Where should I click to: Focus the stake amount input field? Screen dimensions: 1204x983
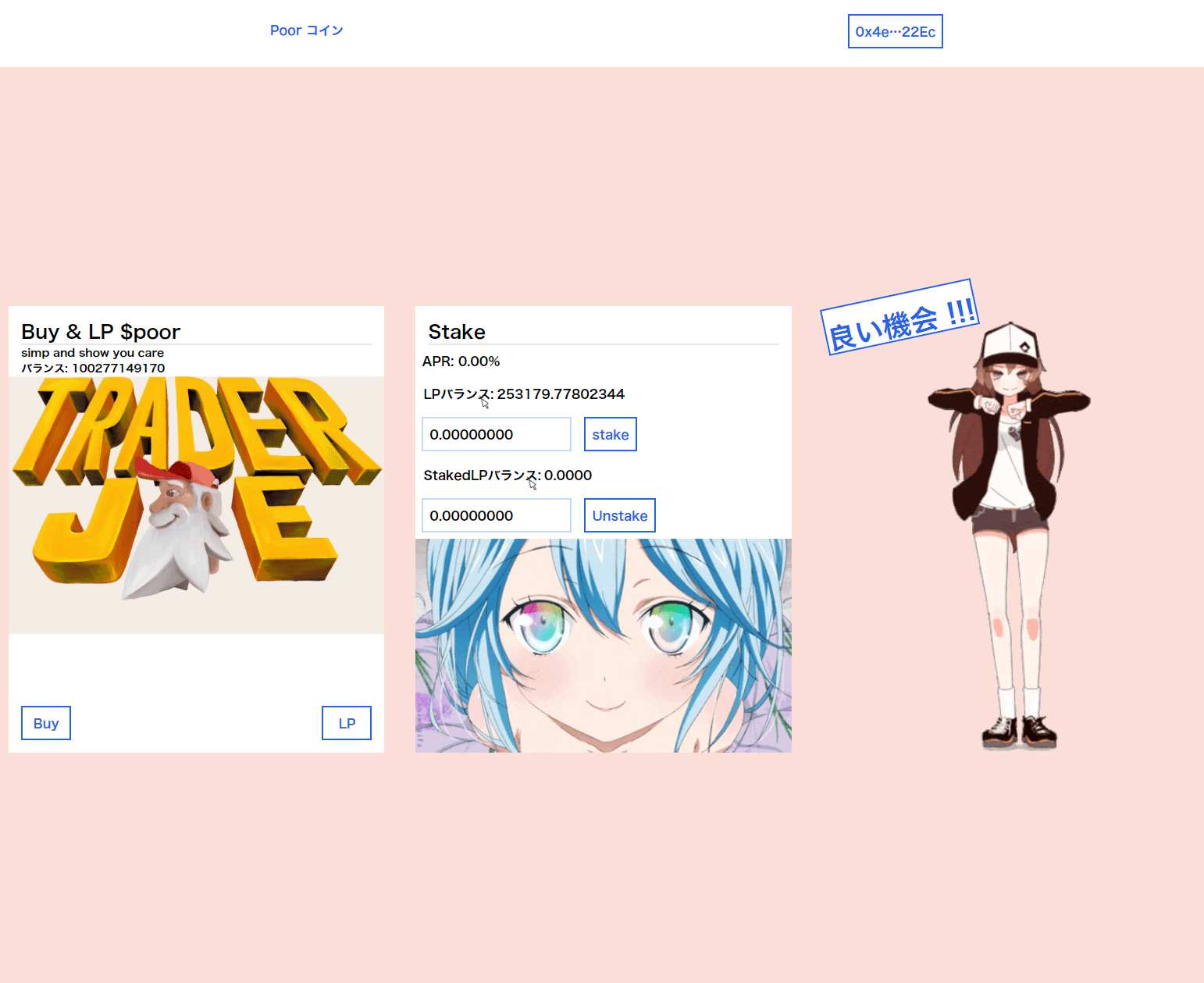click(497, 434)
